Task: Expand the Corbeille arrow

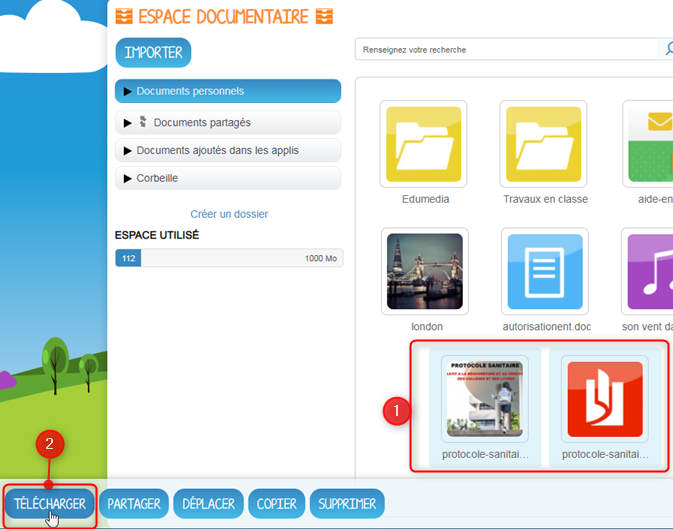Action: tap(128, 178)
